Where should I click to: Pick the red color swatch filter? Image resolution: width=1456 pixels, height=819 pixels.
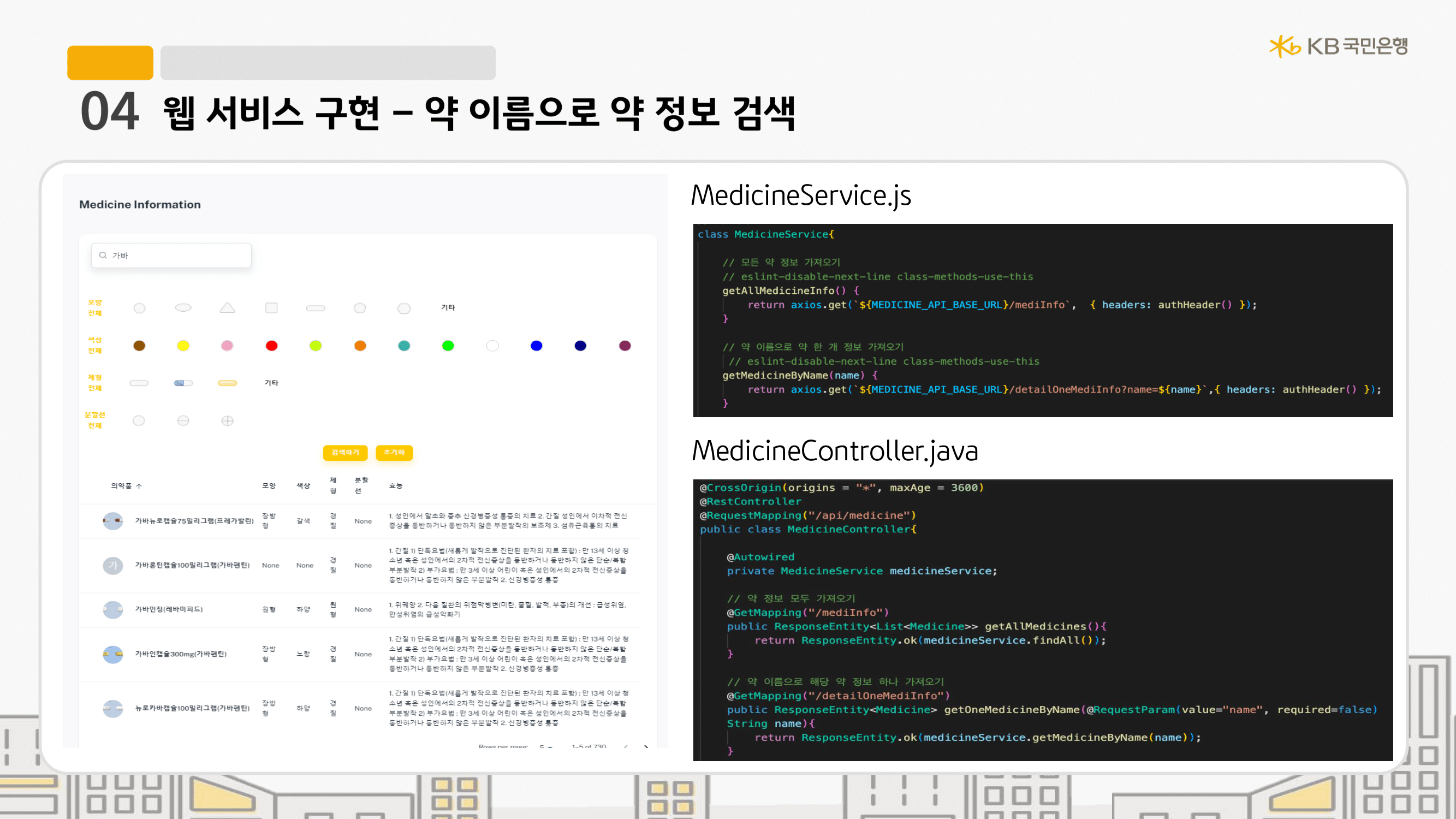click(x=271, y=346)
